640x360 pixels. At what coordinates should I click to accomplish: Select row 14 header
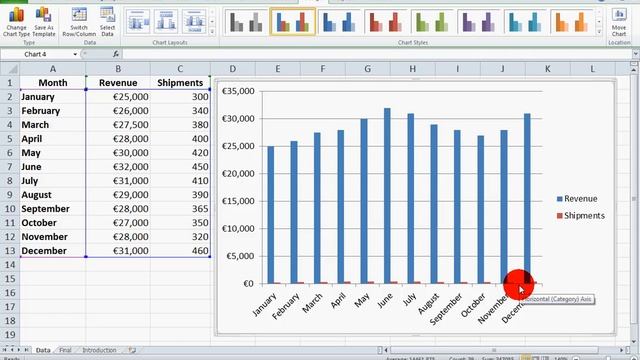(9, 265)
